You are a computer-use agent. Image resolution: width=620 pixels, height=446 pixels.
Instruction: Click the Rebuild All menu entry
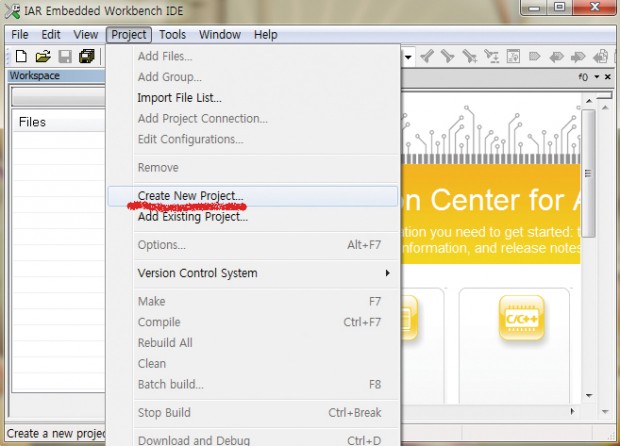coord(253,343)
